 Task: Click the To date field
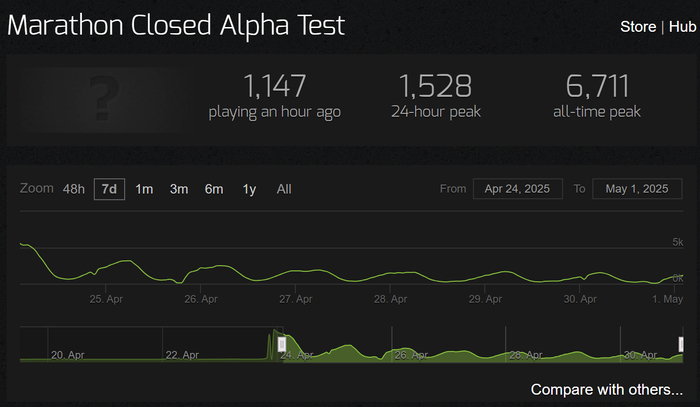pos(636,189)
